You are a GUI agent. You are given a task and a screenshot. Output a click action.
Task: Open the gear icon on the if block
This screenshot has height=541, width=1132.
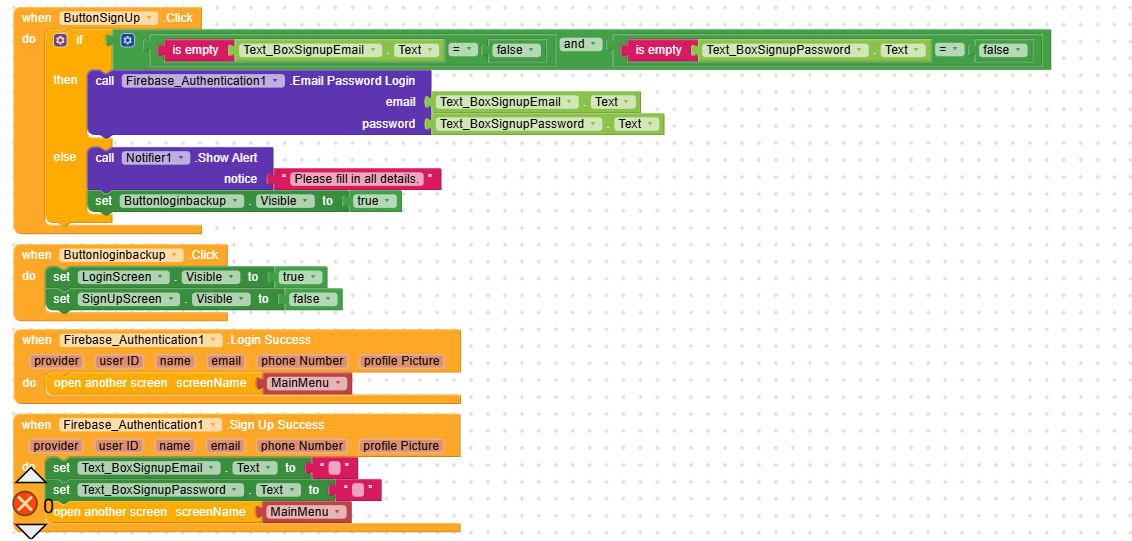(x=60, y=40)
